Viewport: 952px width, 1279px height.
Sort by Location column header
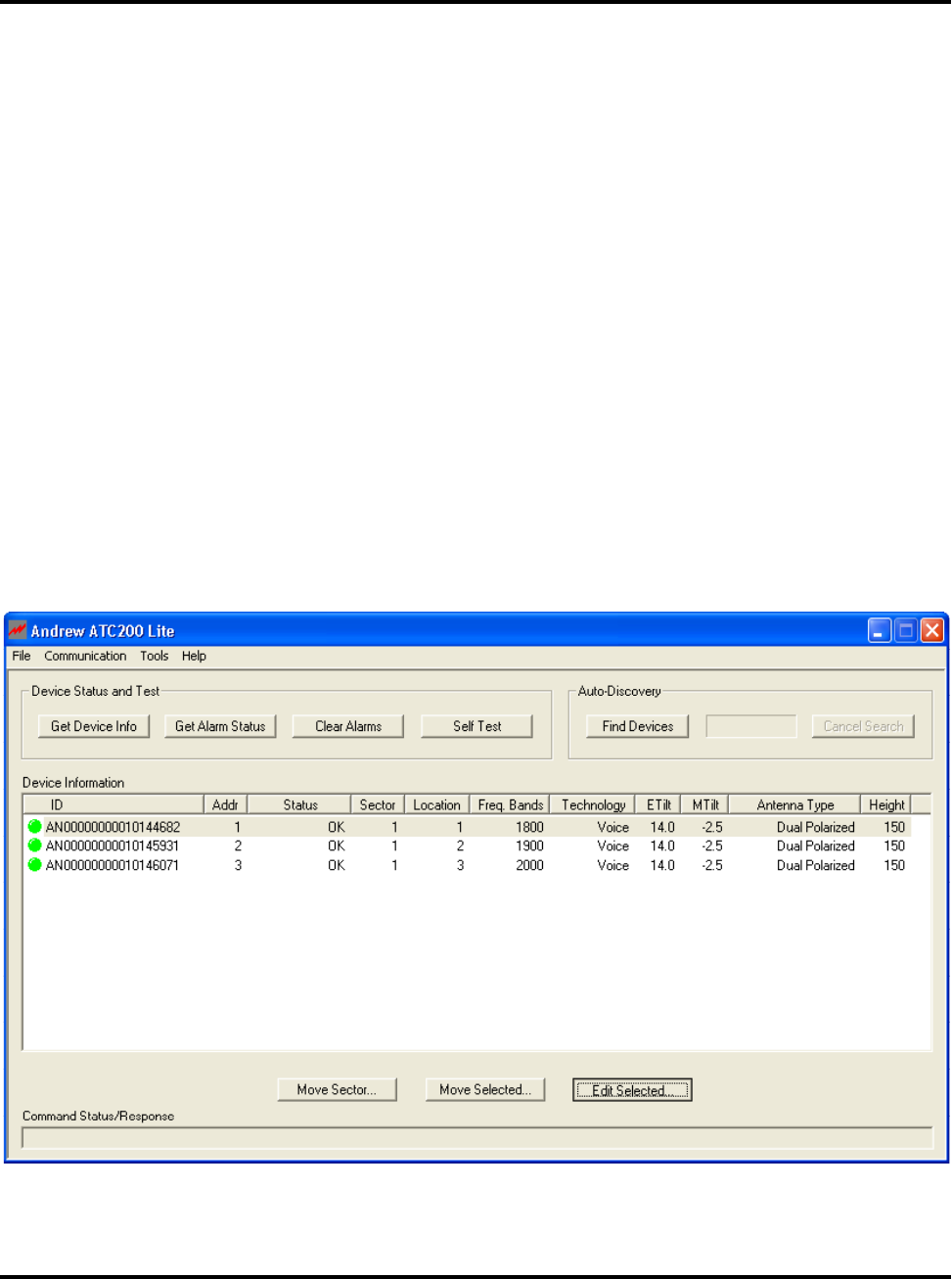(436, 804)
